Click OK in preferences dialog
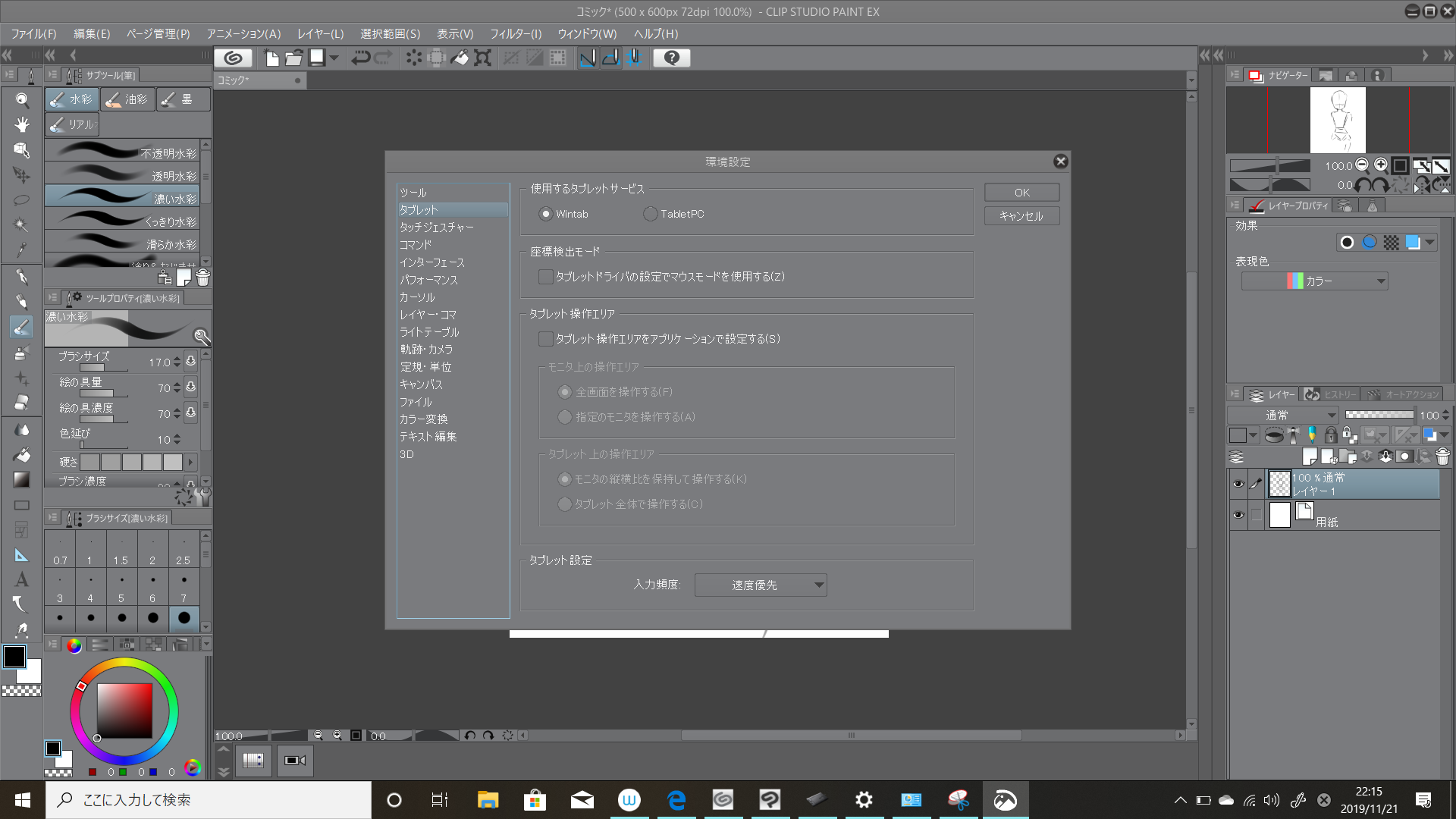 pos(1021,193)
